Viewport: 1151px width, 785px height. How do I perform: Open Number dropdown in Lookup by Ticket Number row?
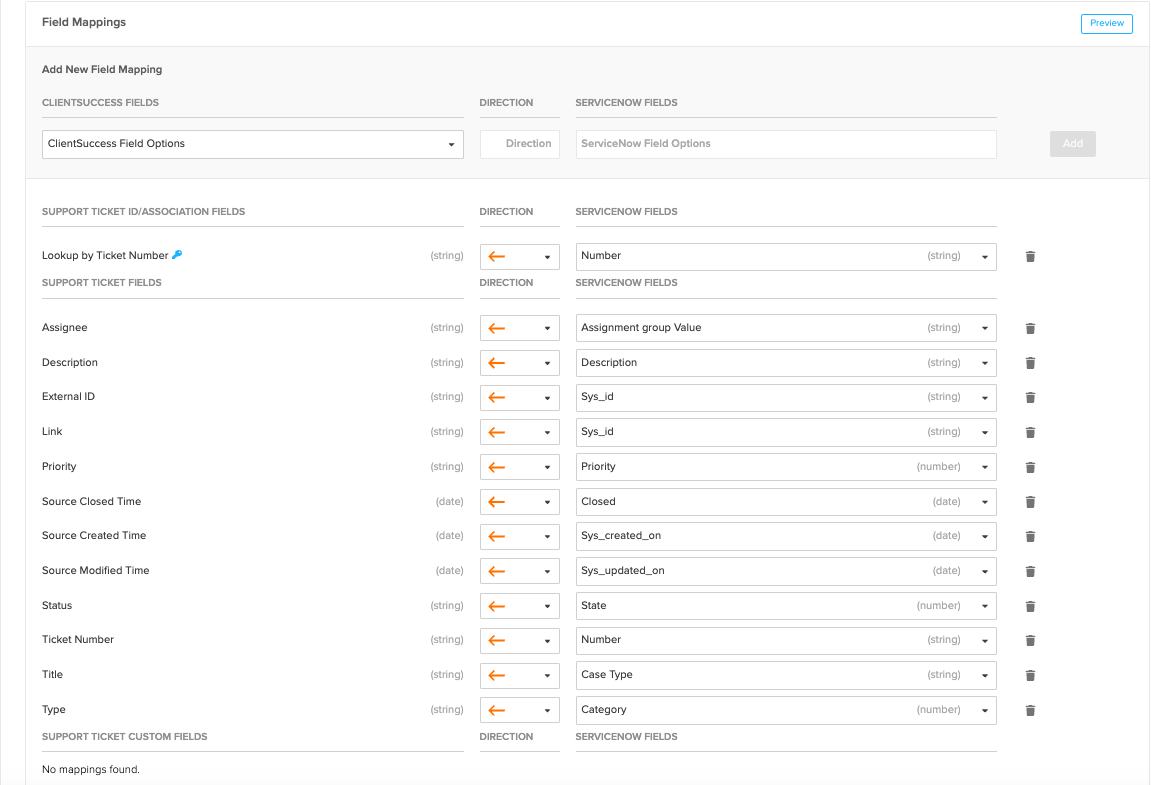pos(786,256)
